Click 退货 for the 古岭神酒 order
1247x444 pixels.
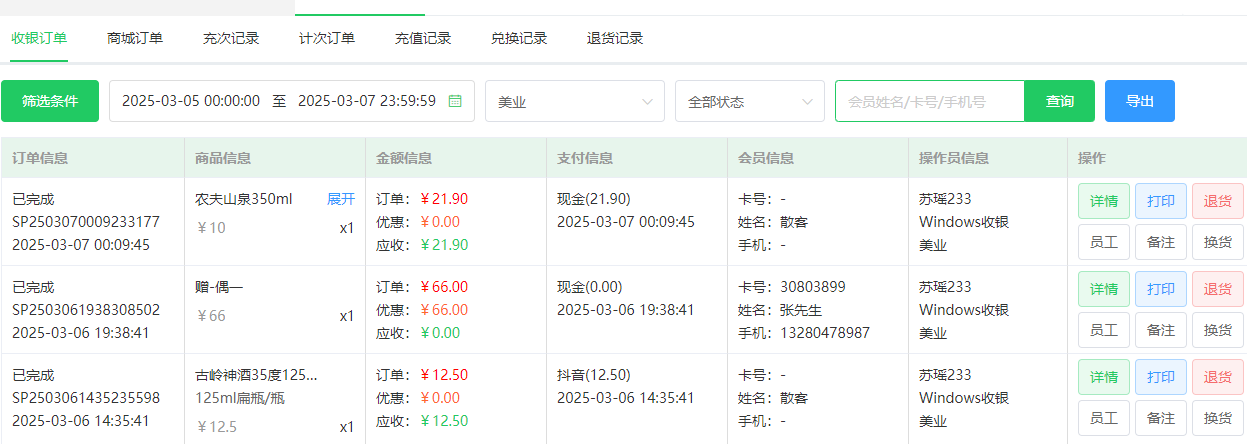point(1218,377)
